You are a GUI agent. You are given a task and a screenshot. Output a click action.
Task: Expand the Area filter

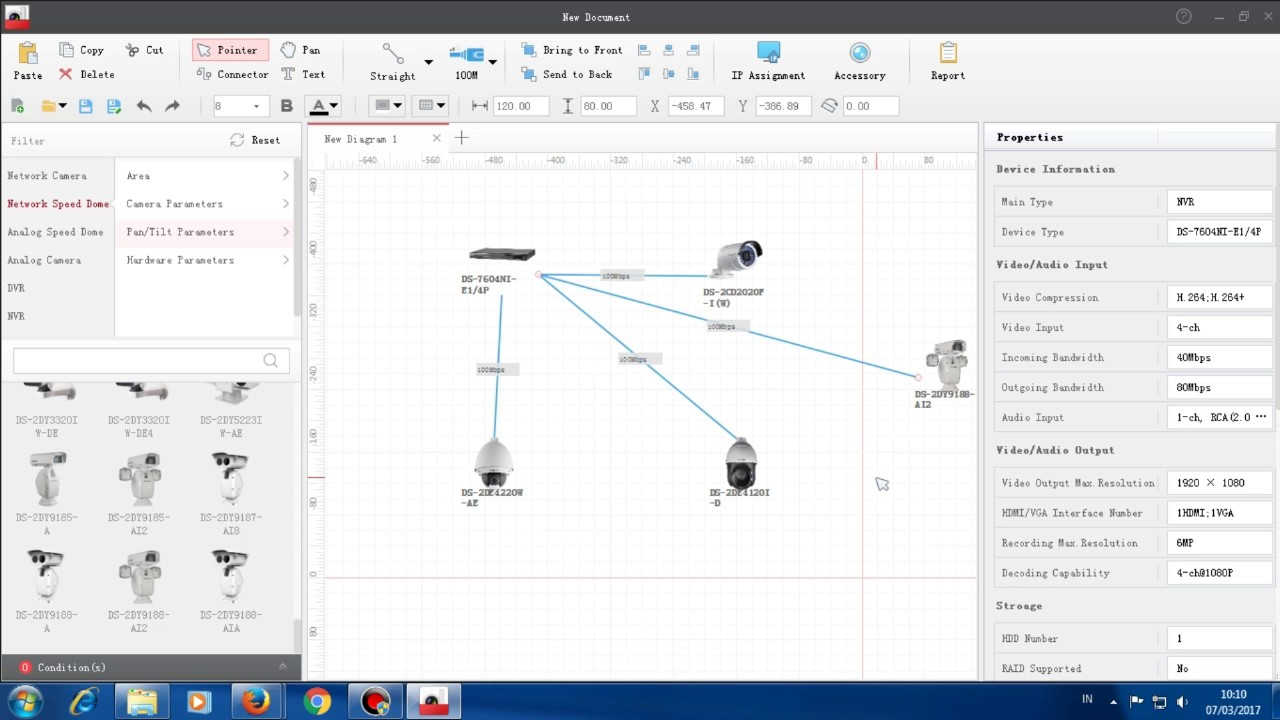206,176
